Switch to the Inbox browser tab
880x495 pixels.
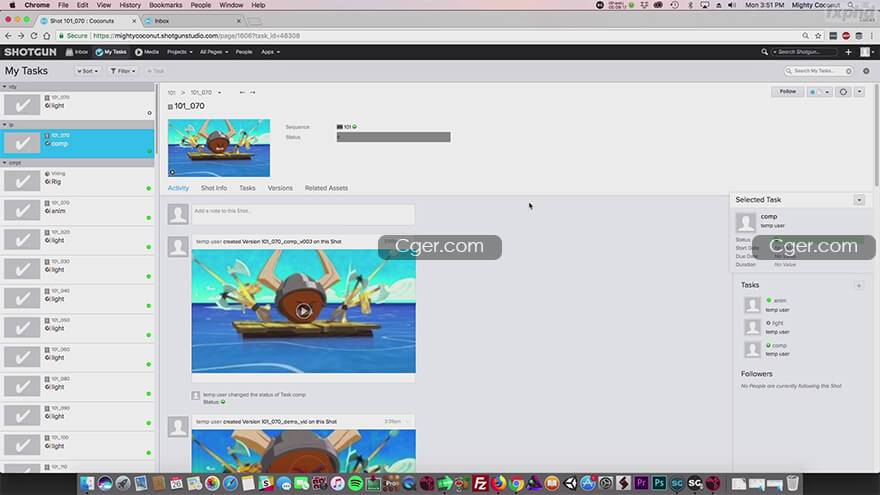pos(192,21)
